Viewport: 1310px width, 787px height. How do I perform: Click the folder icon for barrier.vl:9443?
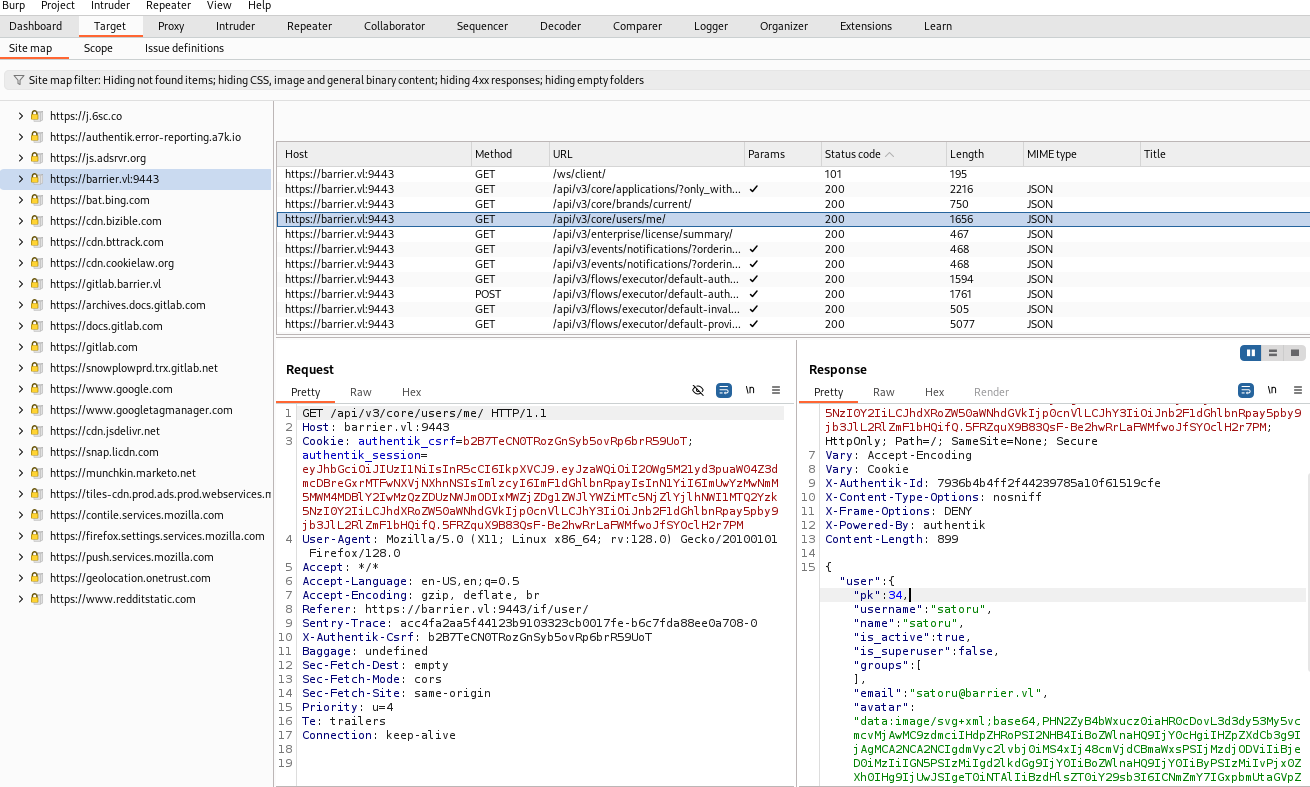click(36, 179)
